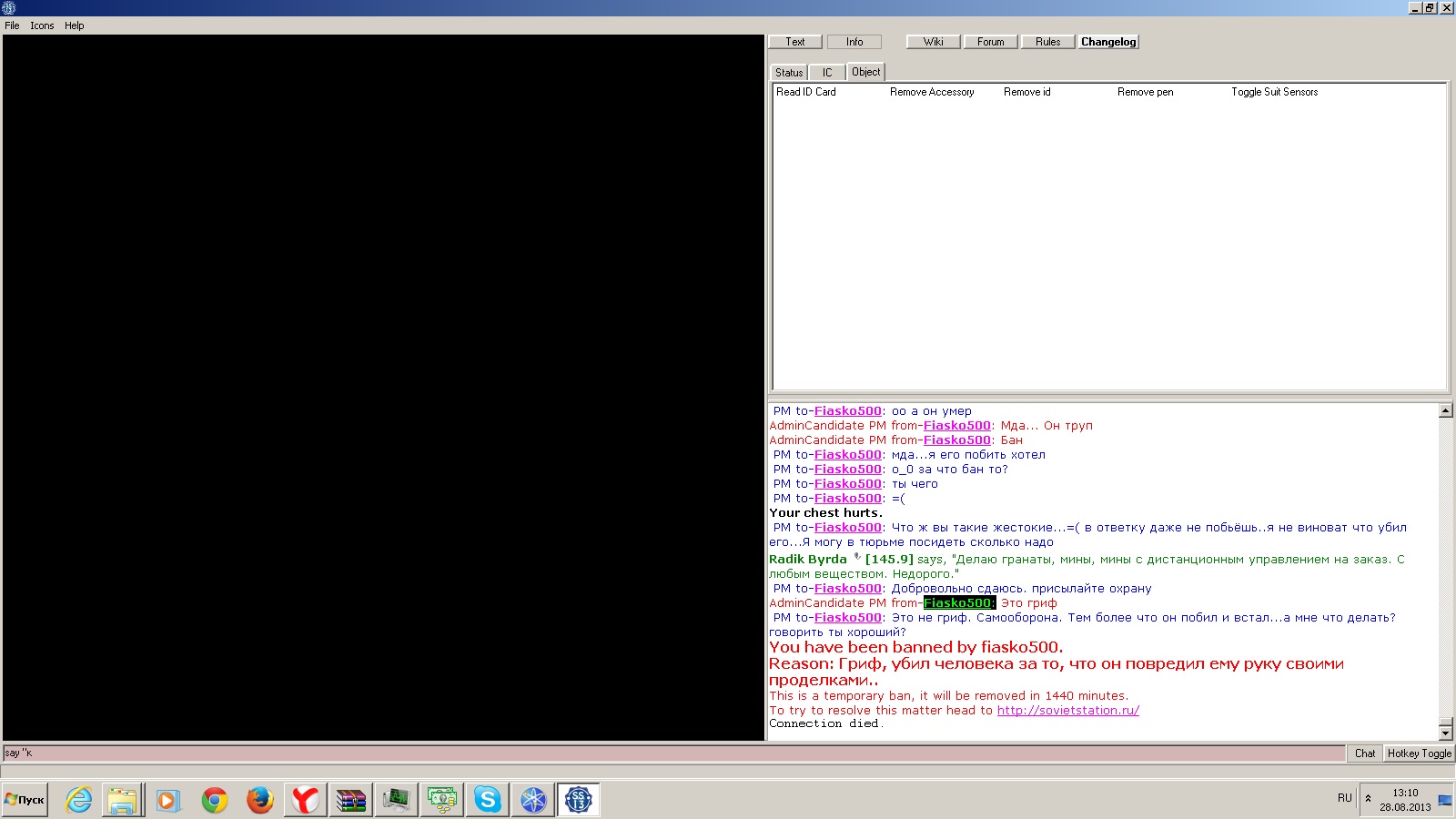Open Internet Explorer from the taskbar
Screen dimensions: 1456x819
(79, 800)
